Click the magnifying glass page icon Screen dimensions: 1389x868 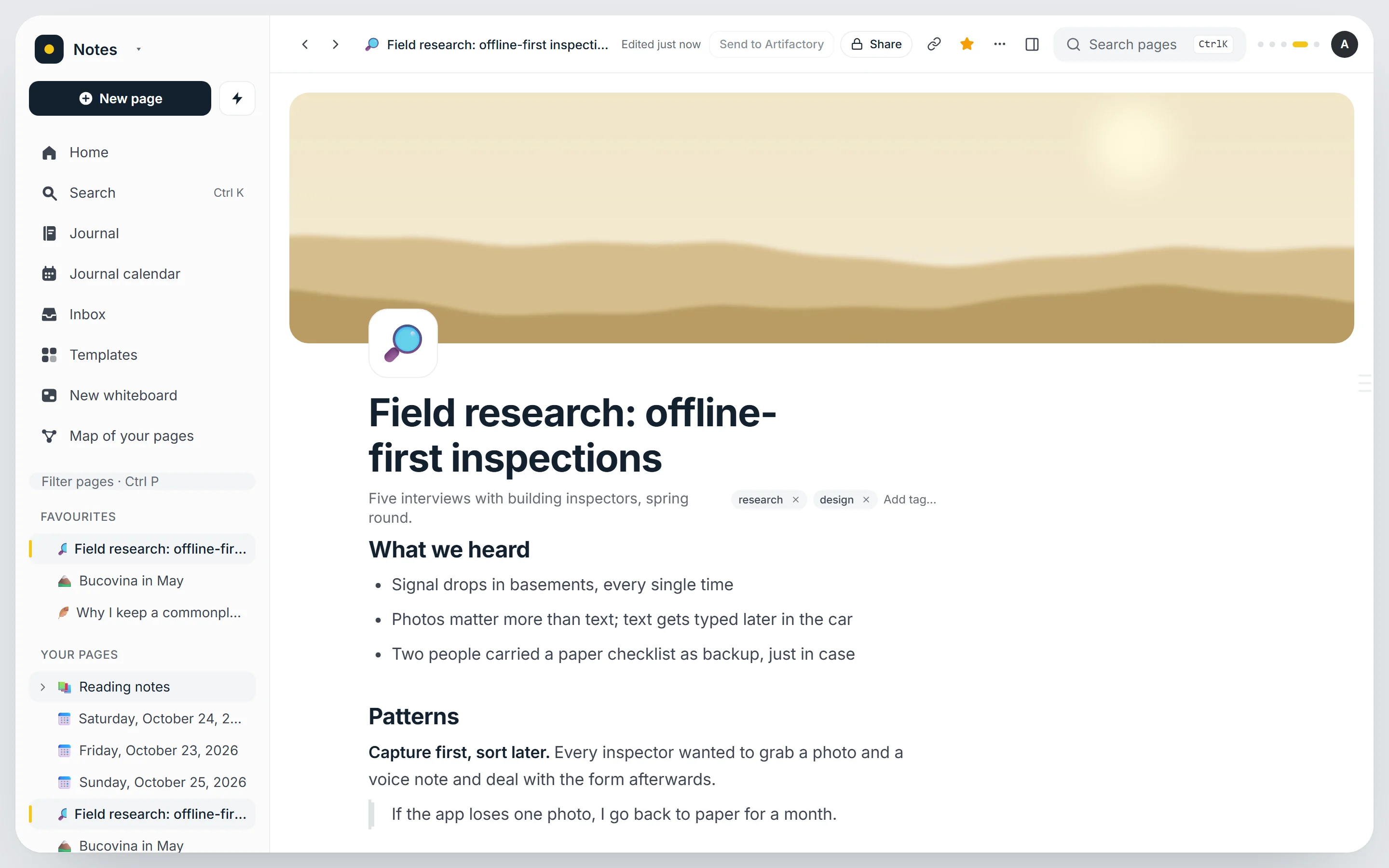tap(403, 343)
